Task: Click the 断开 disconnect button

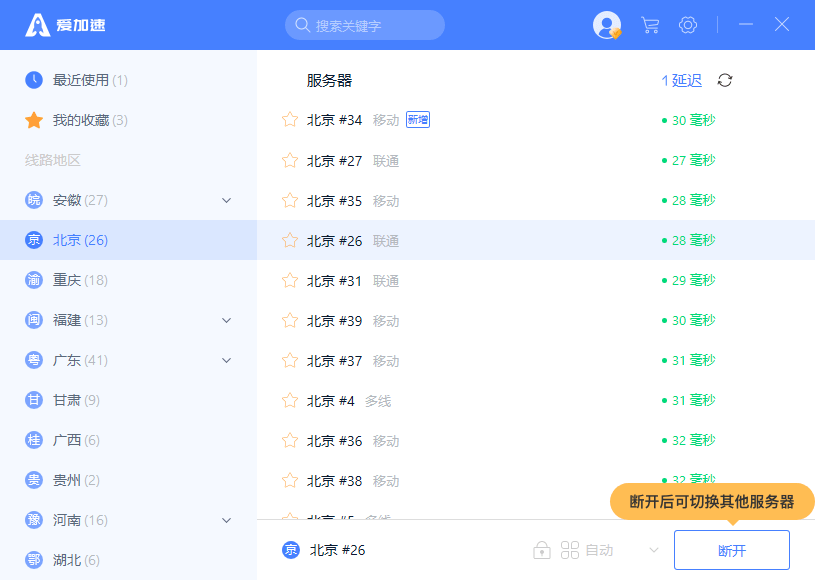Action: click(731, 550)
